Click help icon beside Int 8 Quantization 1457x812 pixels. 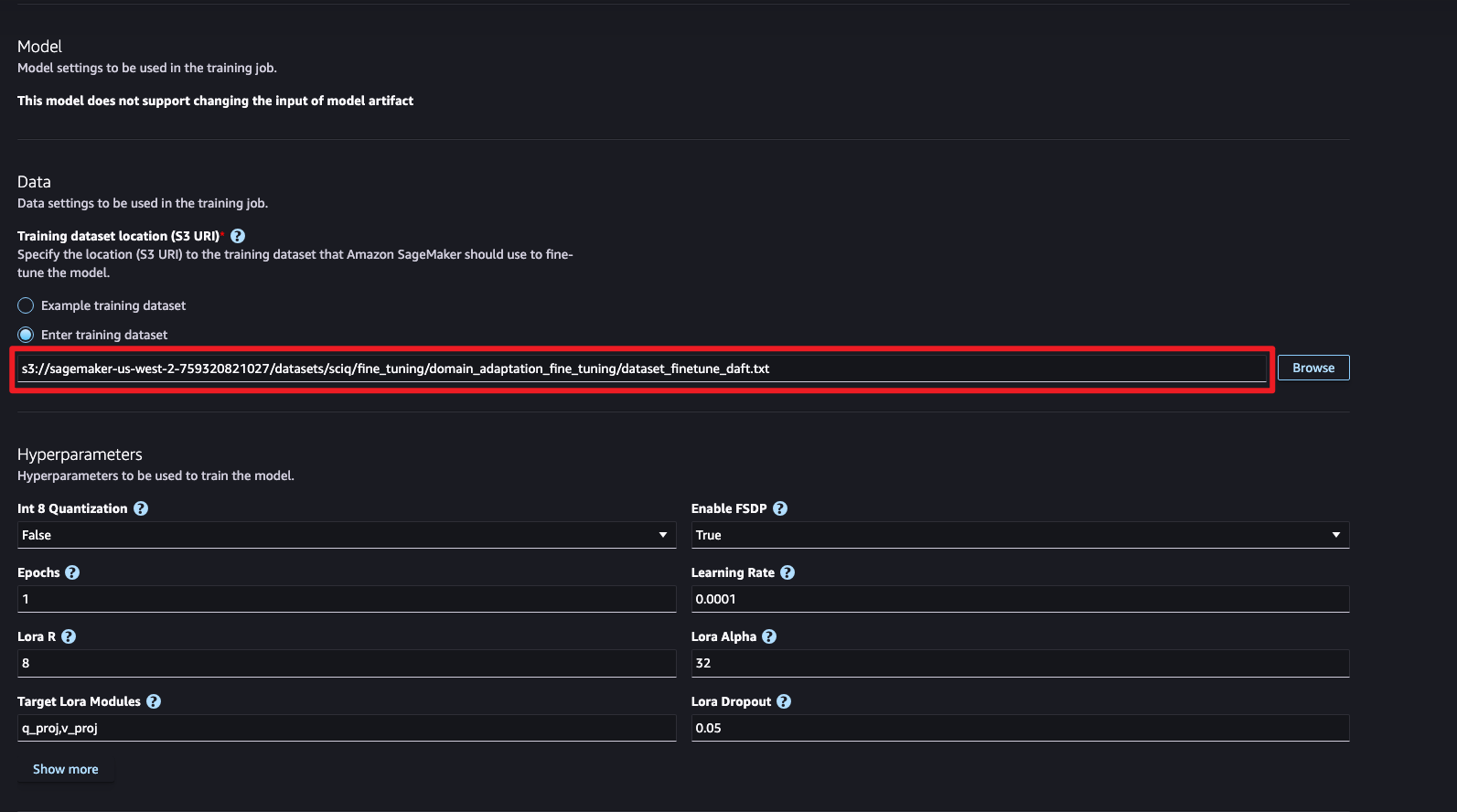pos(141,508)
